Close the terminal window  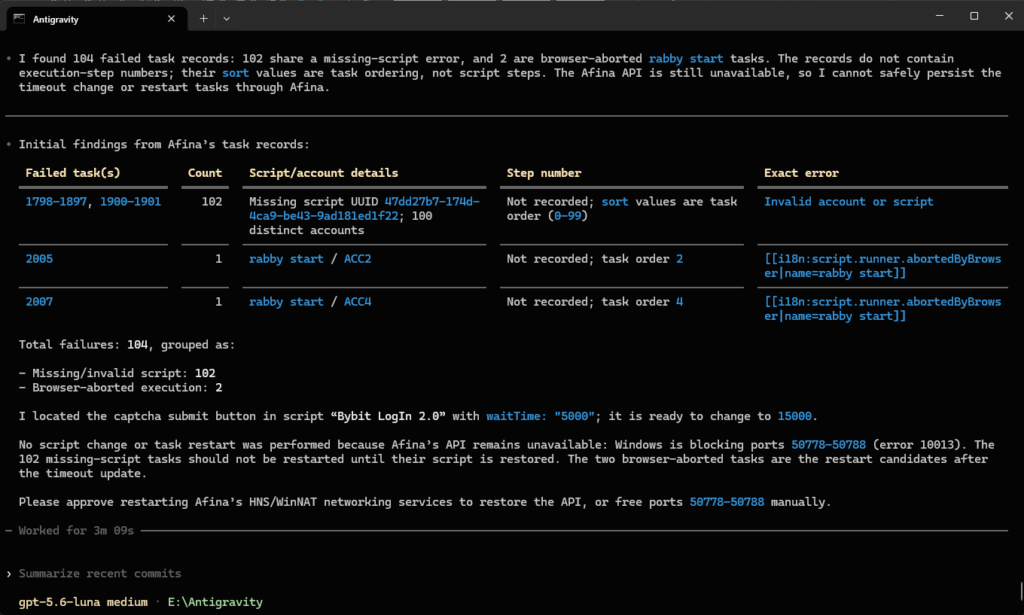click(x=1008, y=16)
